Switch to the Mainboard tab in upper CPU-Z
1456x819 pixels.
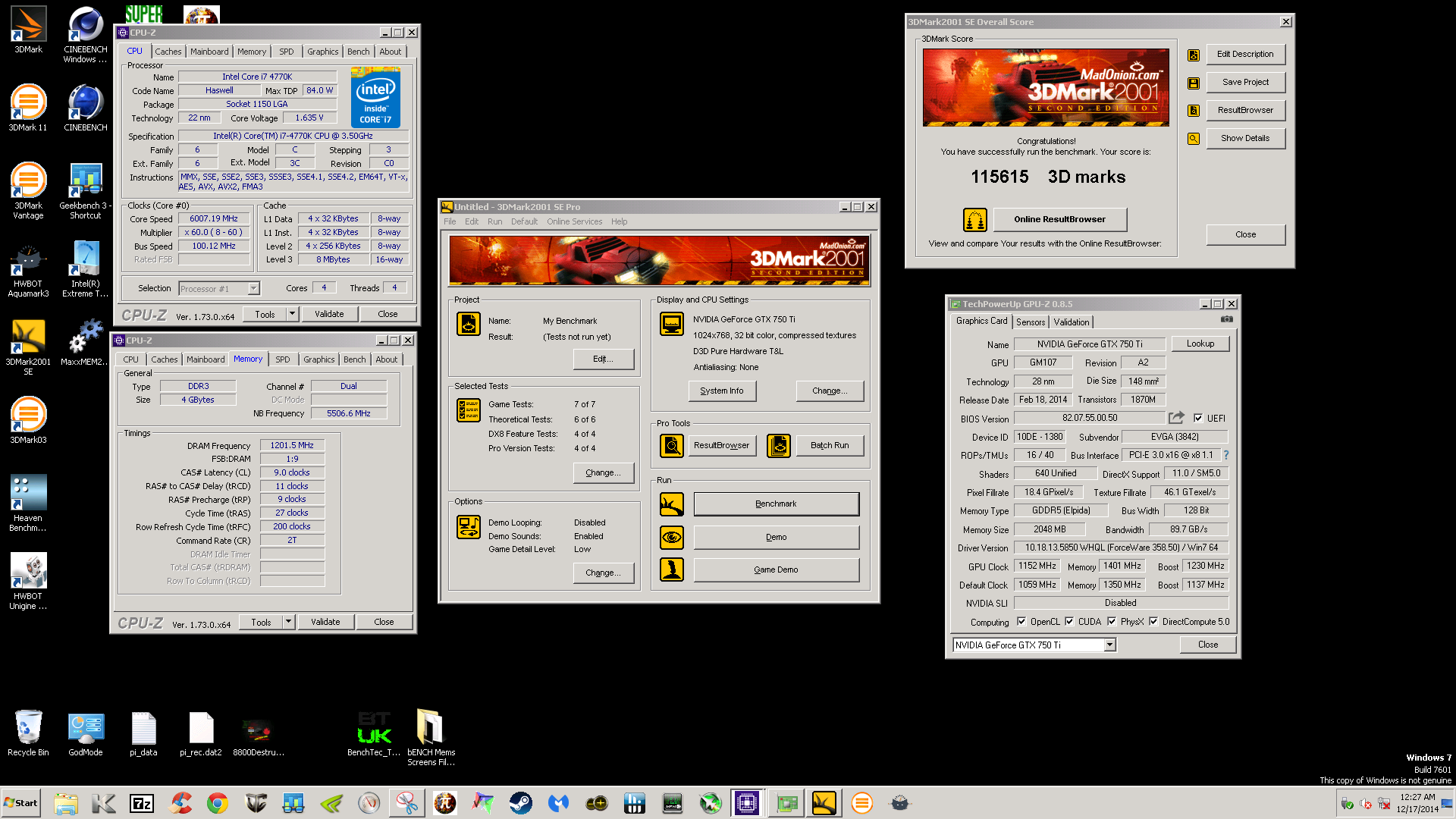[209, 52]
